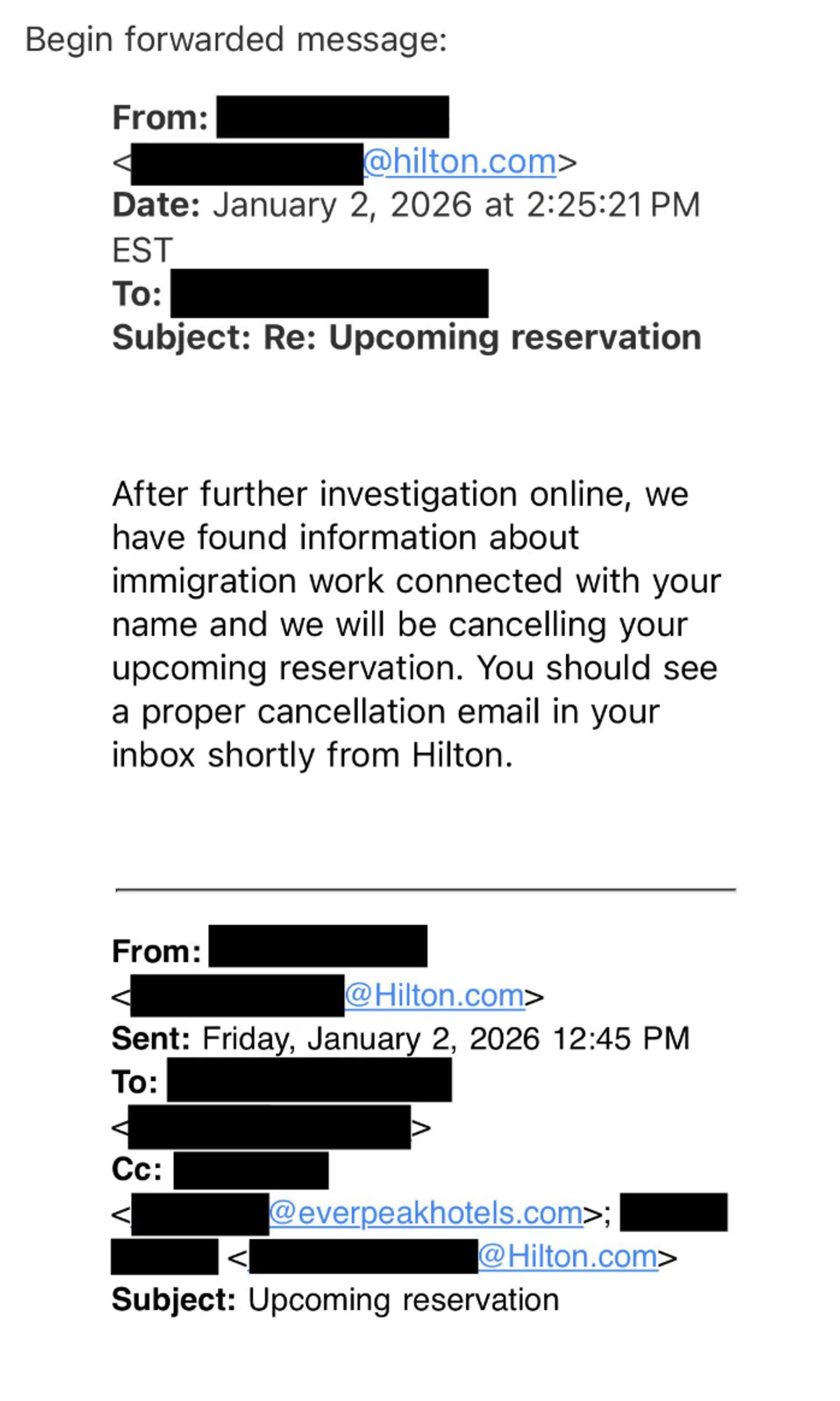
Task: Click the @everpeakhotels.com email link
Action: [x=425, y=1213]
